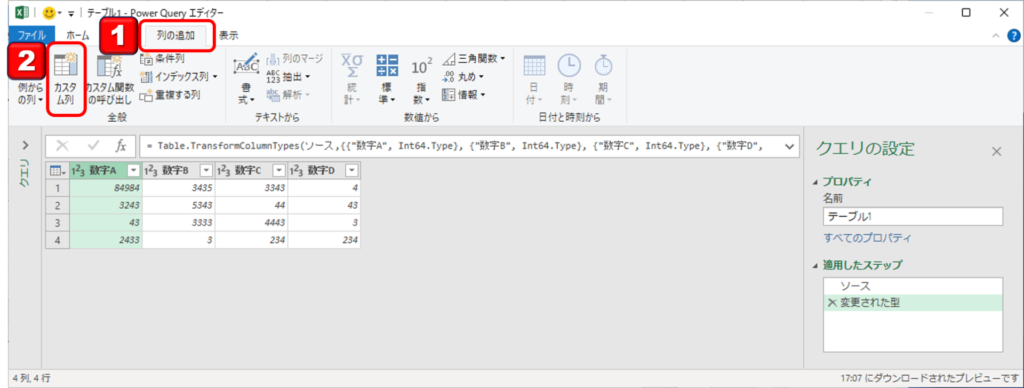The width and height of the screenshot is (1024, 388).
Task: Select cell with value 3435
Action: (x=179, y=187)
